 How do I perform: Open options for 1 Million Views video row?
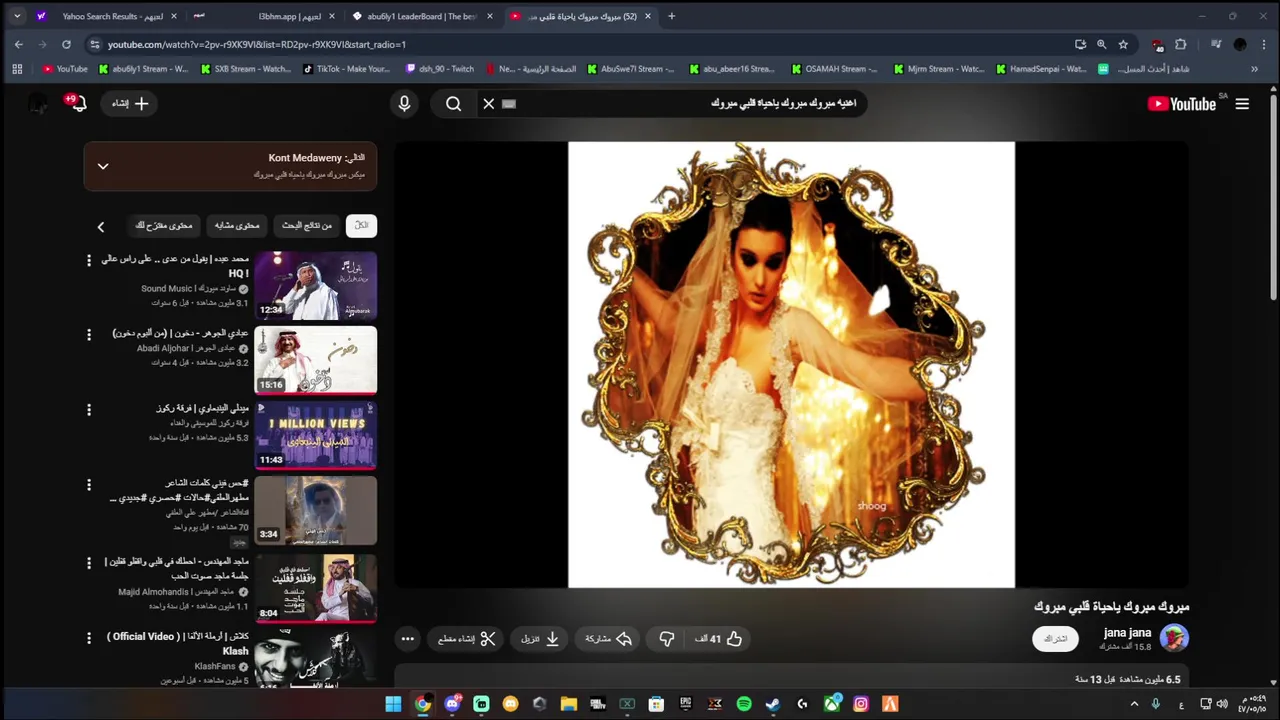pyautogui.click(x=89, y=410)
